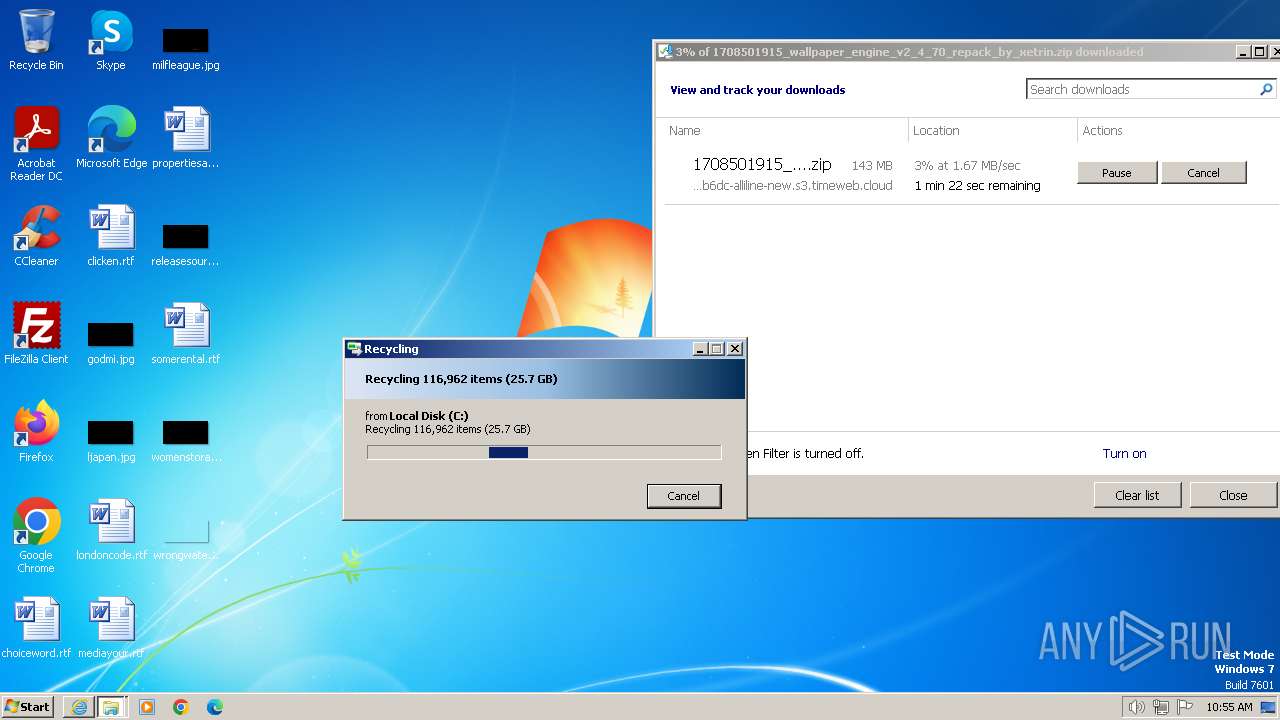The height and width of the screenshot is (720, 1280).
Task: Open the Recycle Bin desktop icon
Action: (x=36, y=40)
